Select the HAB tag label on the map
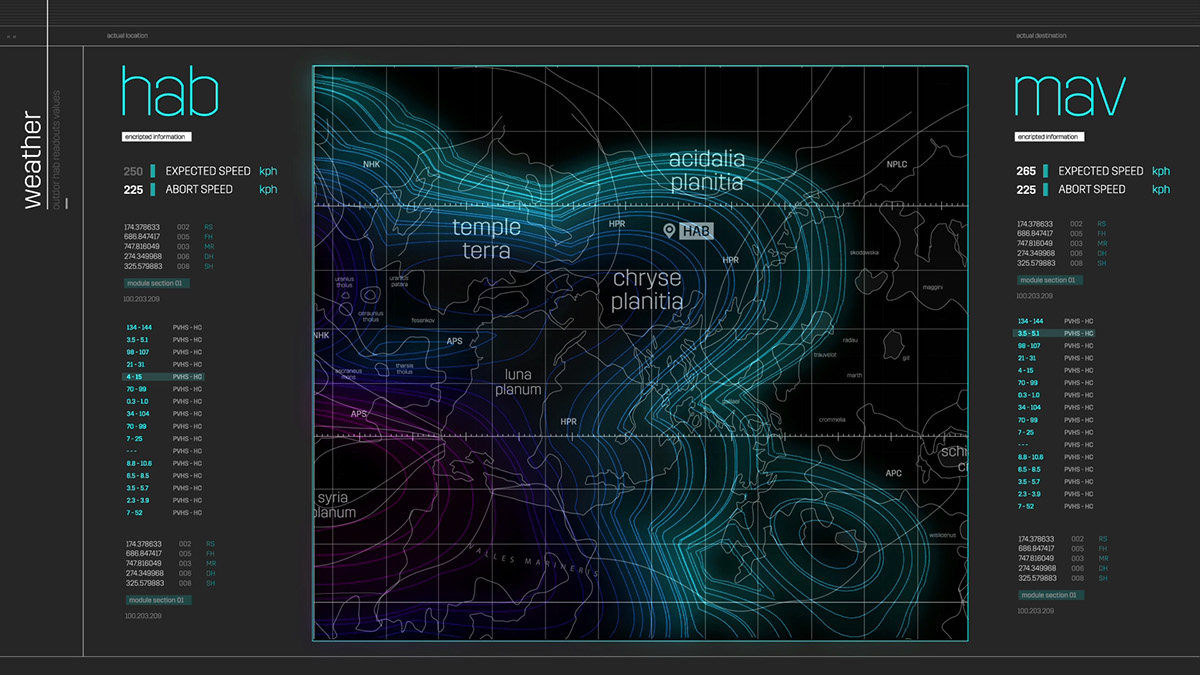The width and height of the screenshot is (1200, 675). tap(697, 231)
